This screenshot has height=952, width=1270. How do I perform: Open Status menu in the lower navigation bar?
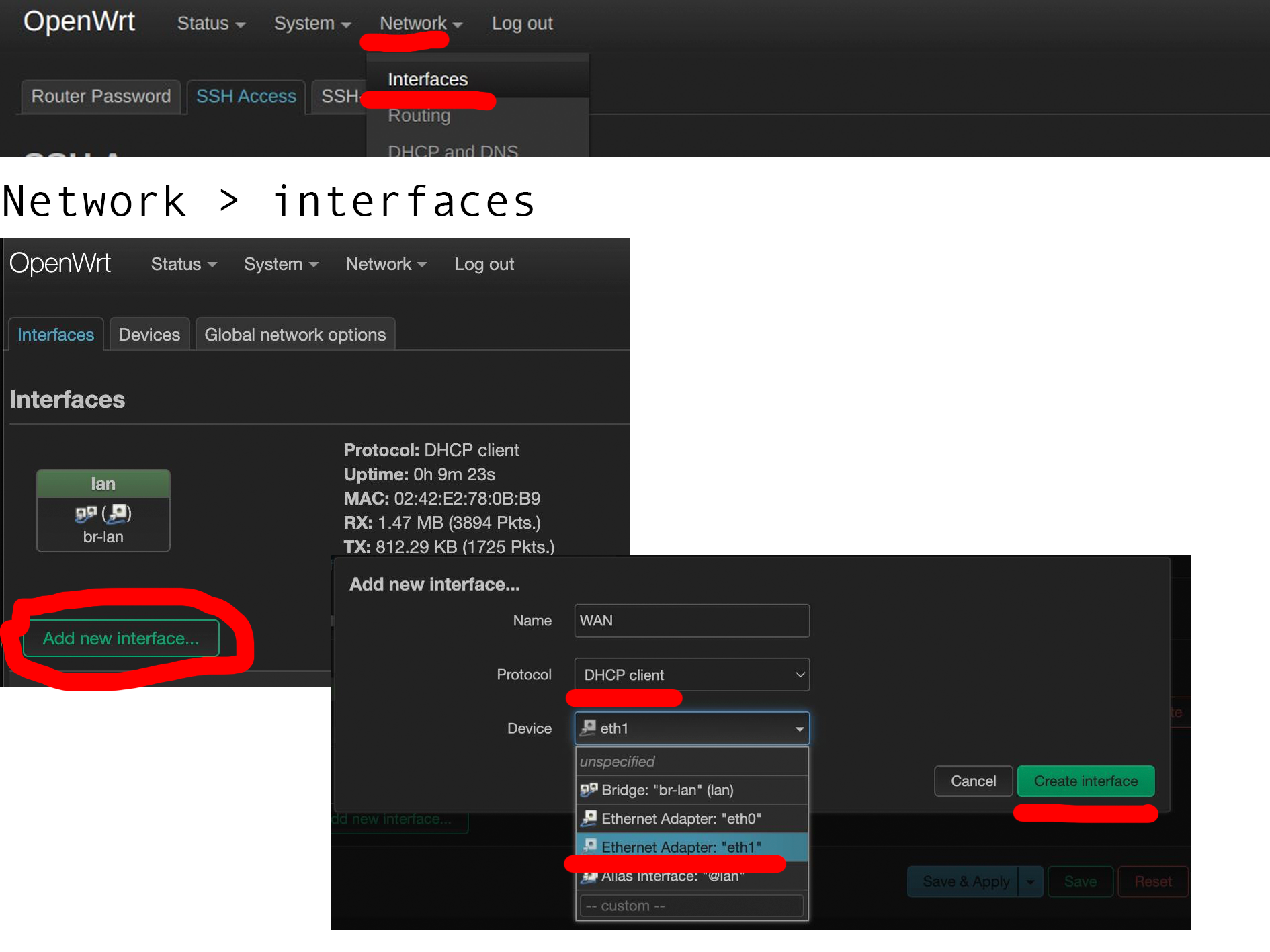pyautogui.click(x=183, y=264)
